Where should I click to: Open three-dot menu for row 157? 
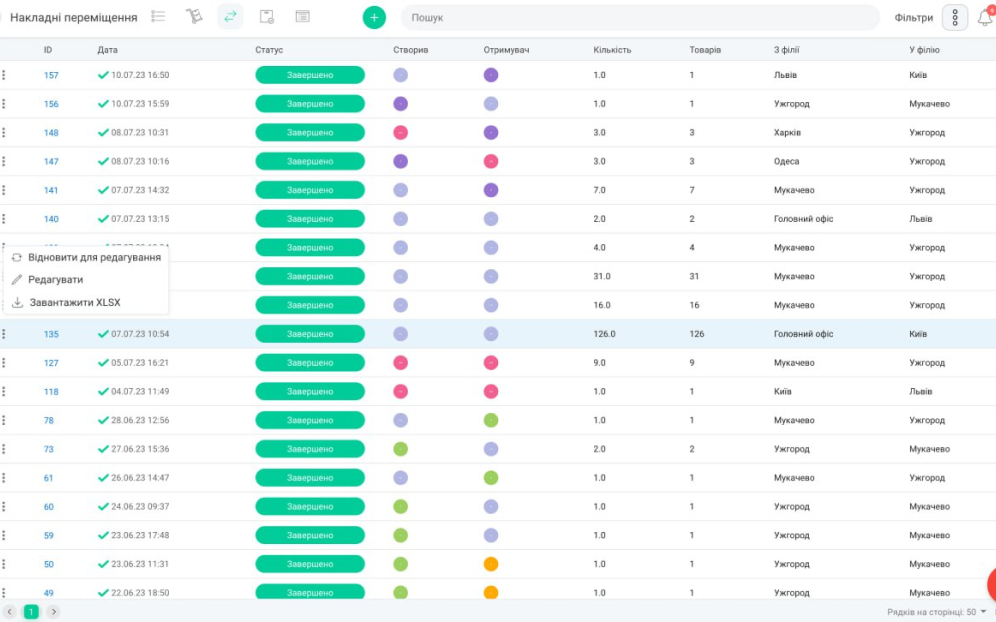(4, 75)
